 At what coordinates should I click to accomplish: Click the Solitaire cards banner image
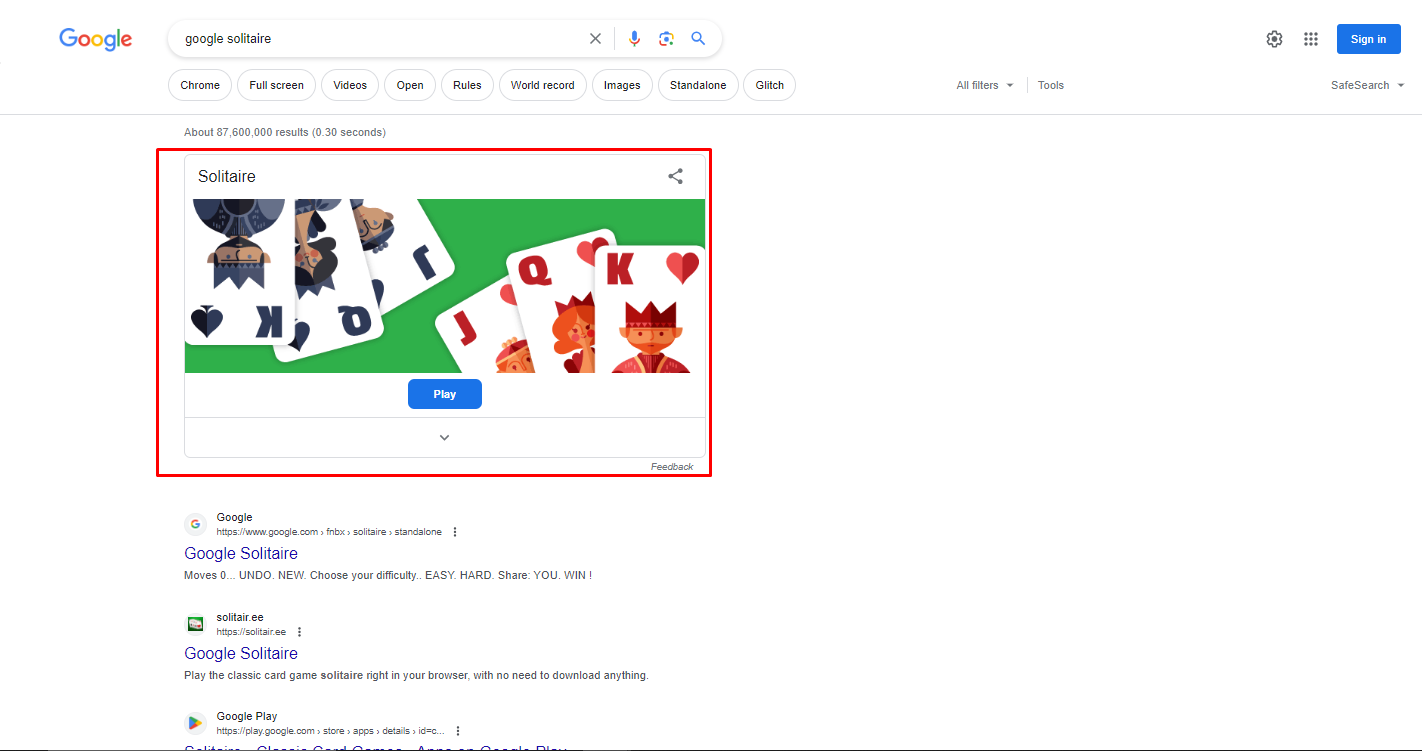(445, 286)
